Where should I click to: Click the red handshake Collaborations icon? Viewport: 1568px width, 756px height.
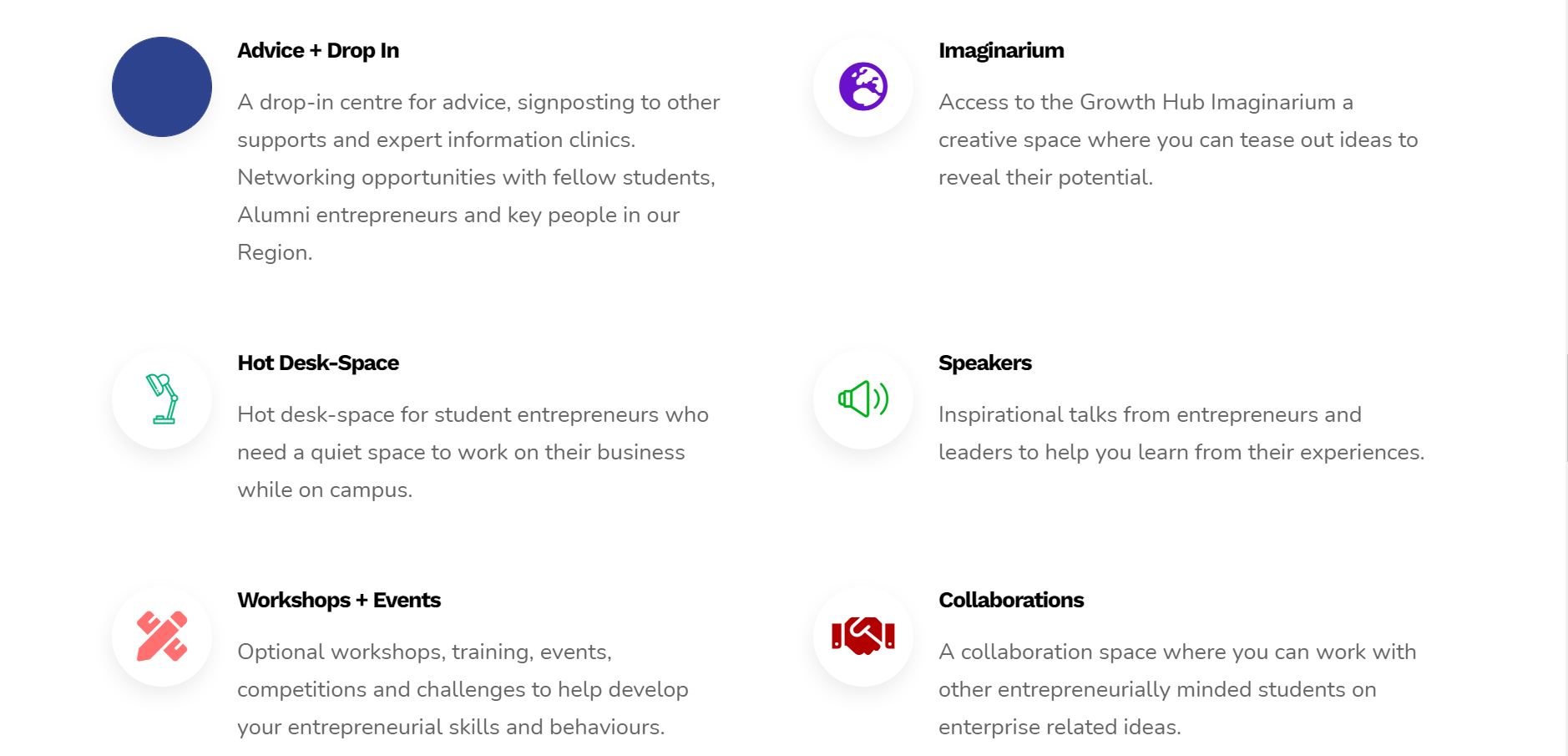click(862, 637)
